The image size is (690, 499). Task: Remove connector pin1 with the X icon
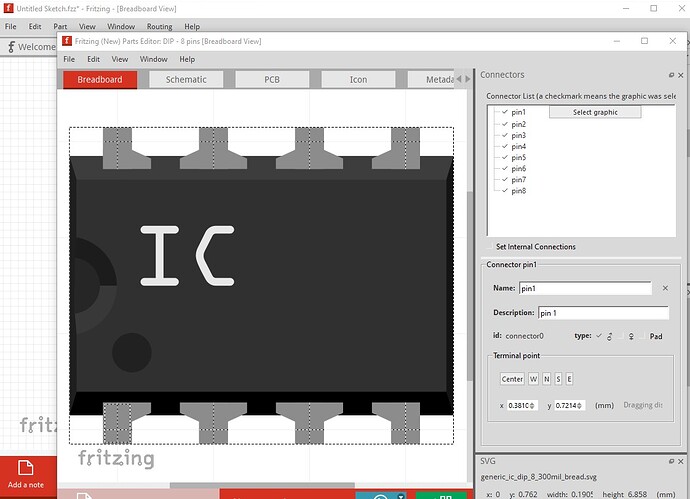click(665, 288)
